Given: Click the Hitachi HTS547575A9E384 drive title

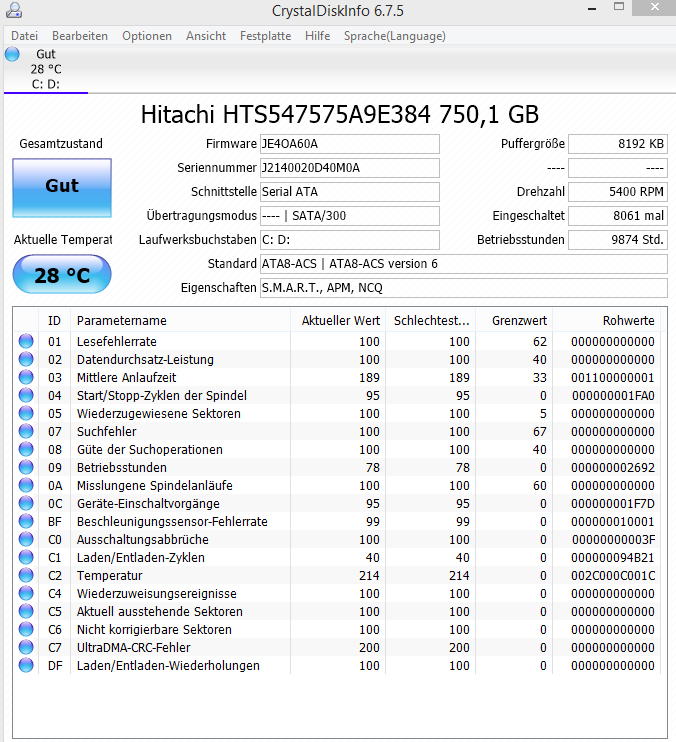Looking at the screenshot, I should click(340, 115).
